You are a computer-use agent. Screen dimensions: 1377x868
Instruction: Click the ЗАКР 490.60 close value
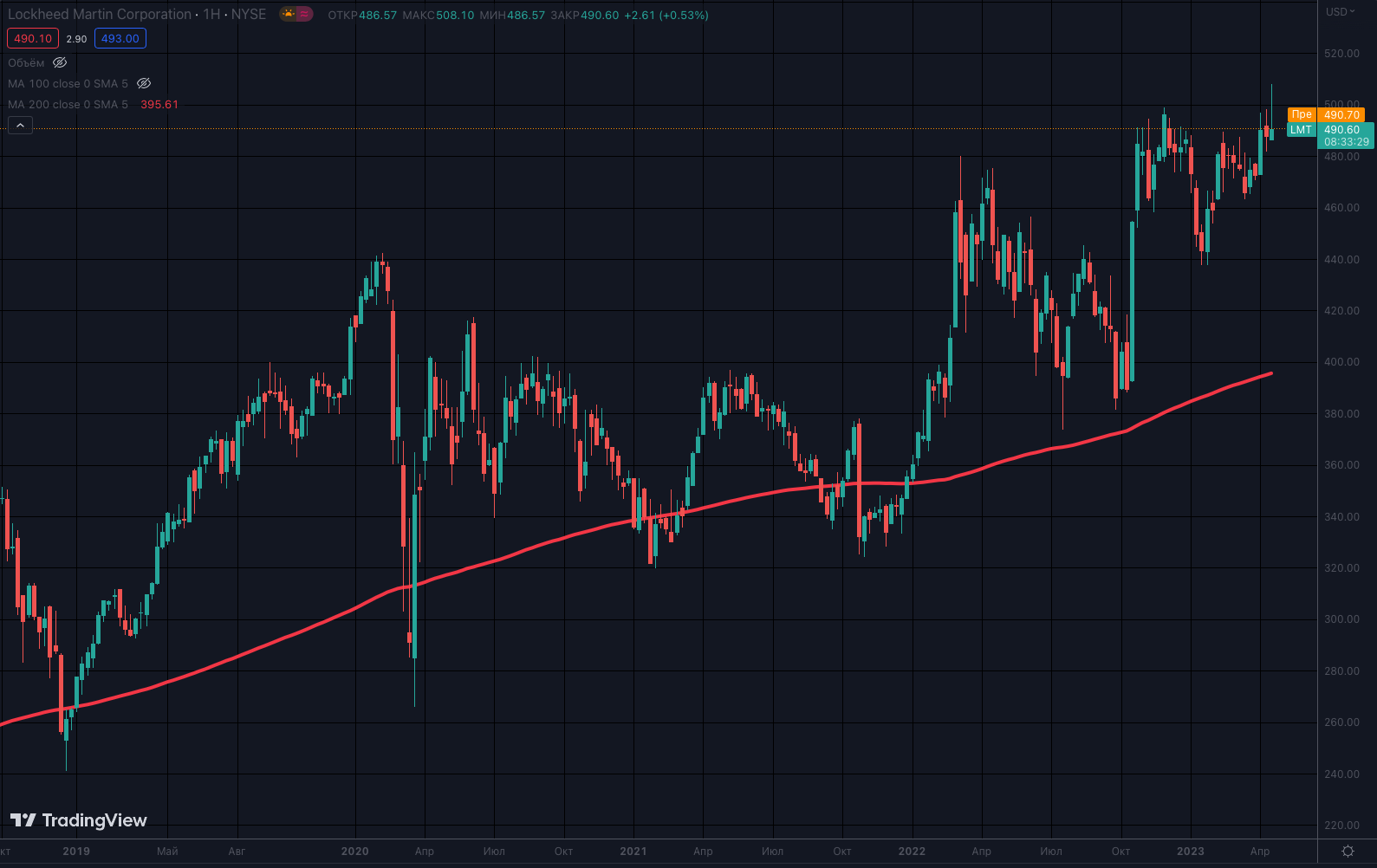585,15
